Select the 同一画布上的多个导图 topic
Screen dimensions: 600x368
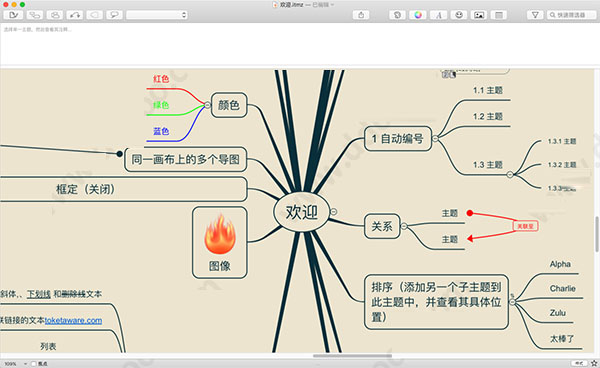(x=186, y=159)
